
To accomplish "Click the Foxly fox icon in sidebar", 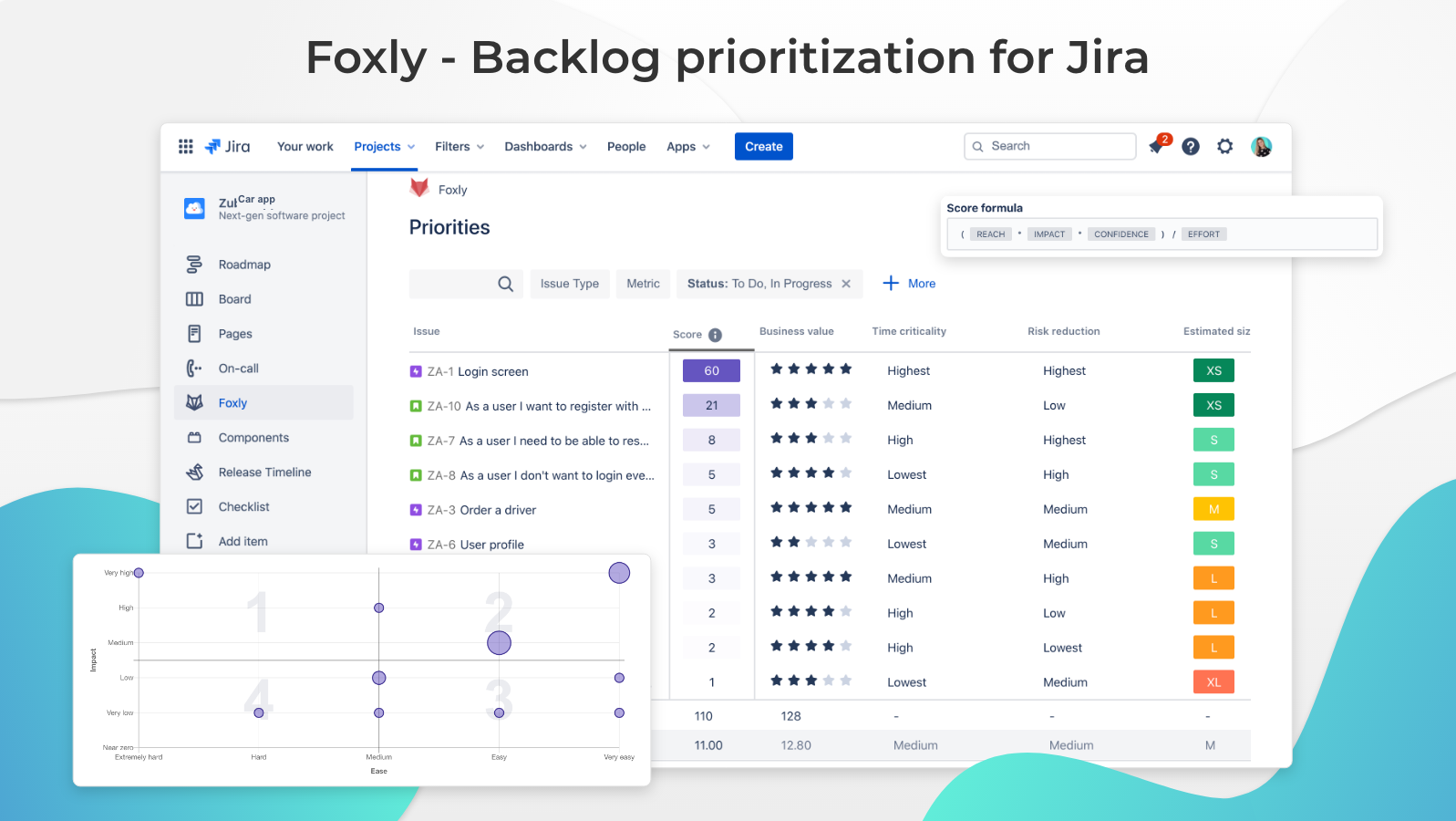I will [194, 403].
